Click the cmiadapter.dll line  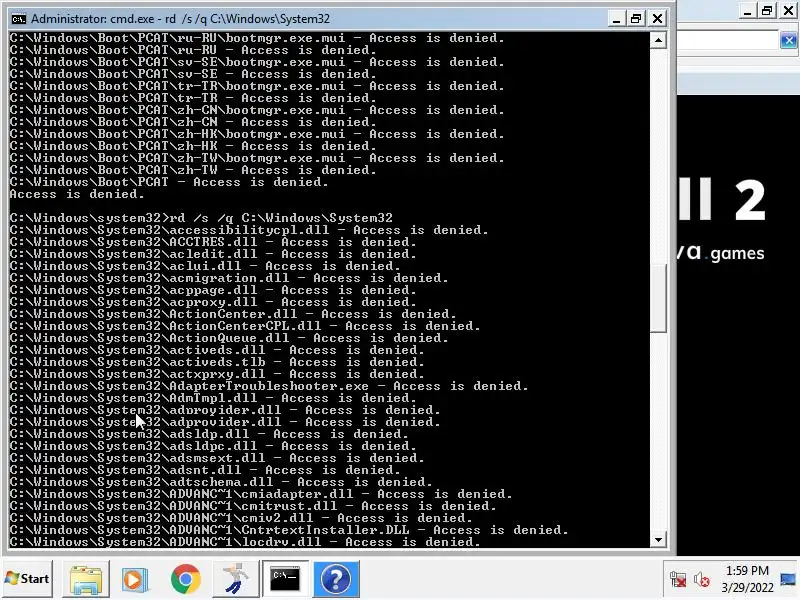coord(261,494)
